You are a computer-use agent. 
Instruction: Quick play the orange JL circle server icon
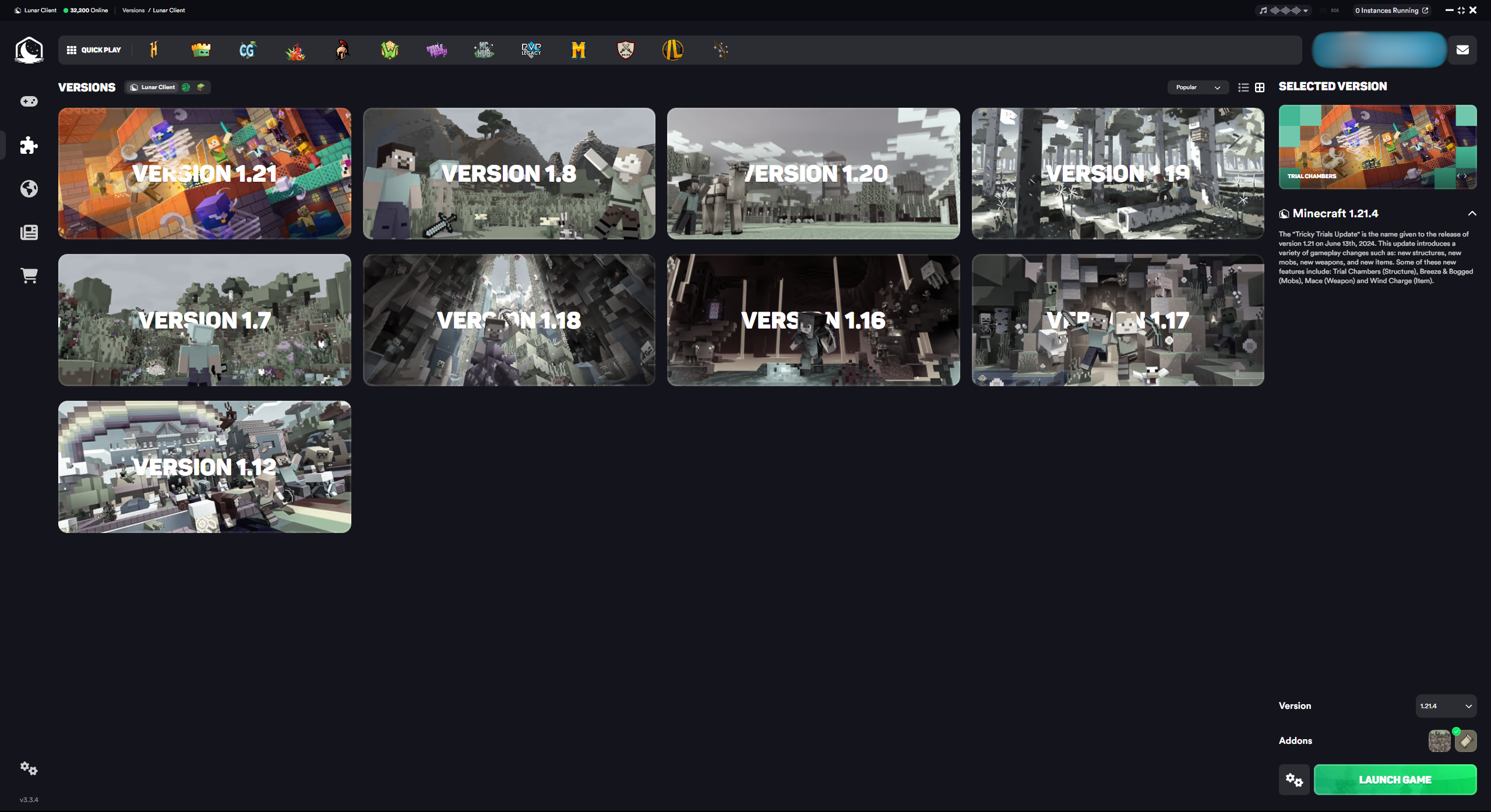click(673, 50)
